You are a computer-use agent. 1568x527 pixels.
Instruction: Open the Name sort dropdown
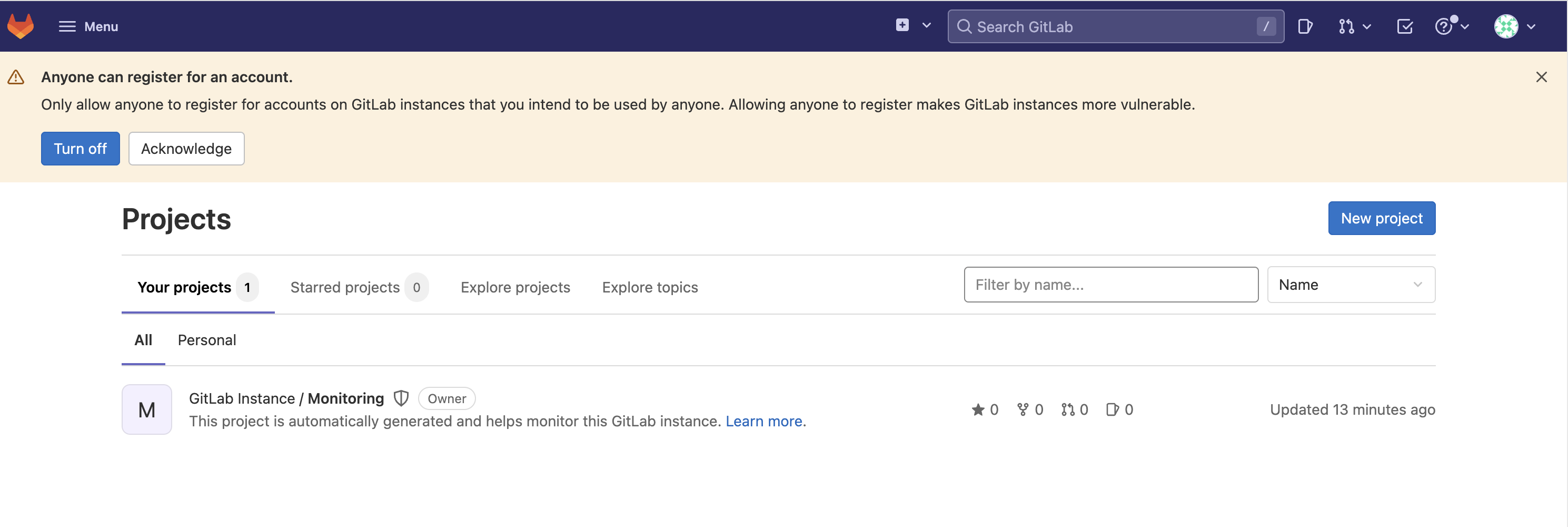pyautogui.click(x=1351, y=285)
